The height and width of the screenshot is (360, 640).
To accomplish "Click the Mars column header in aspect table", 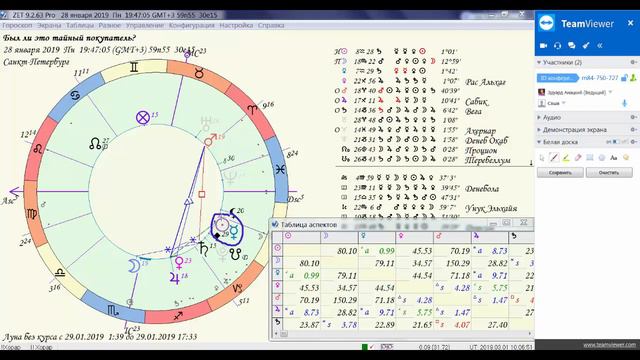I will pos(439,236).
